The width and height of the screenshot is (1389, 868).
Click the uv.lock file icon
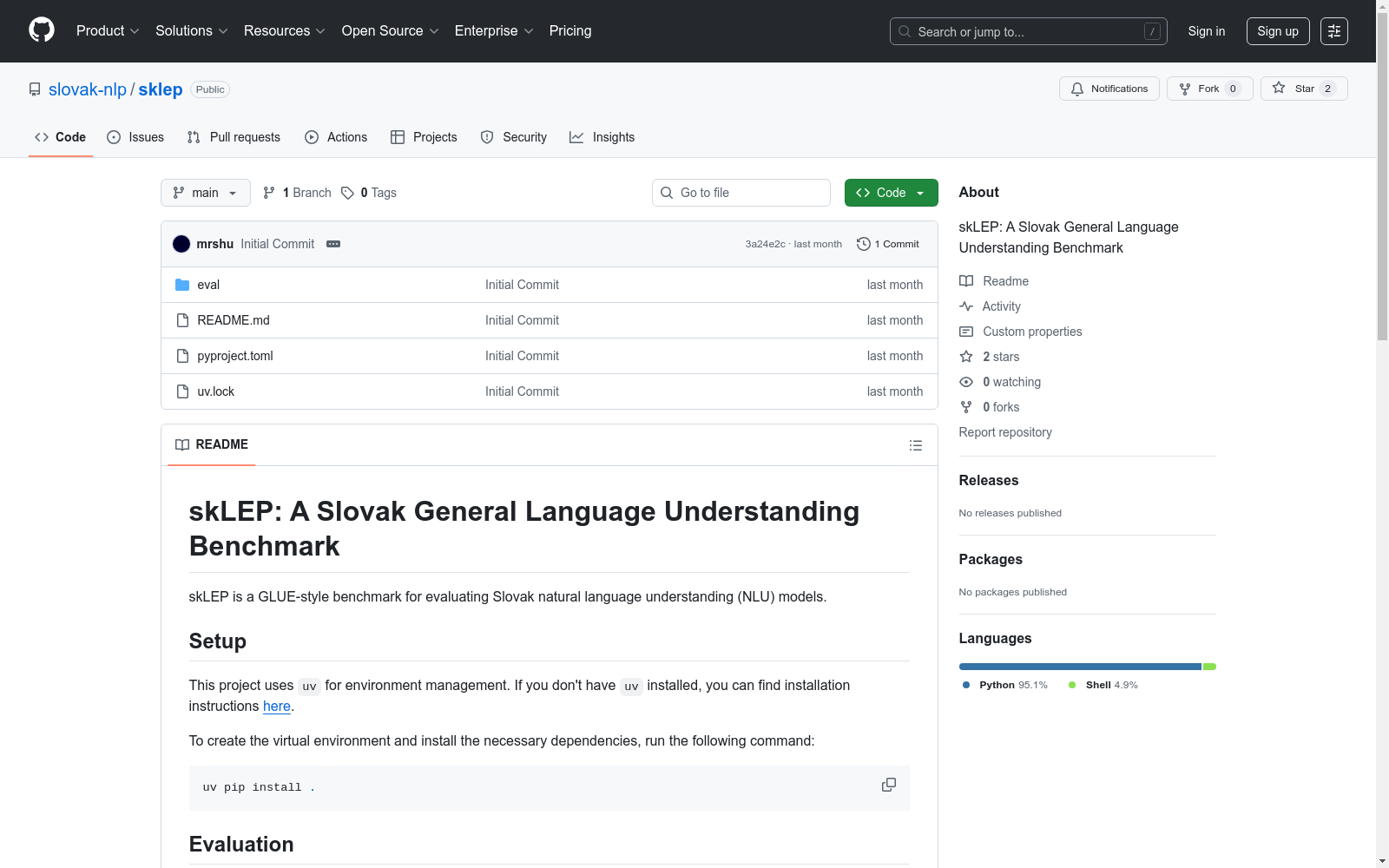coord(182,391)
